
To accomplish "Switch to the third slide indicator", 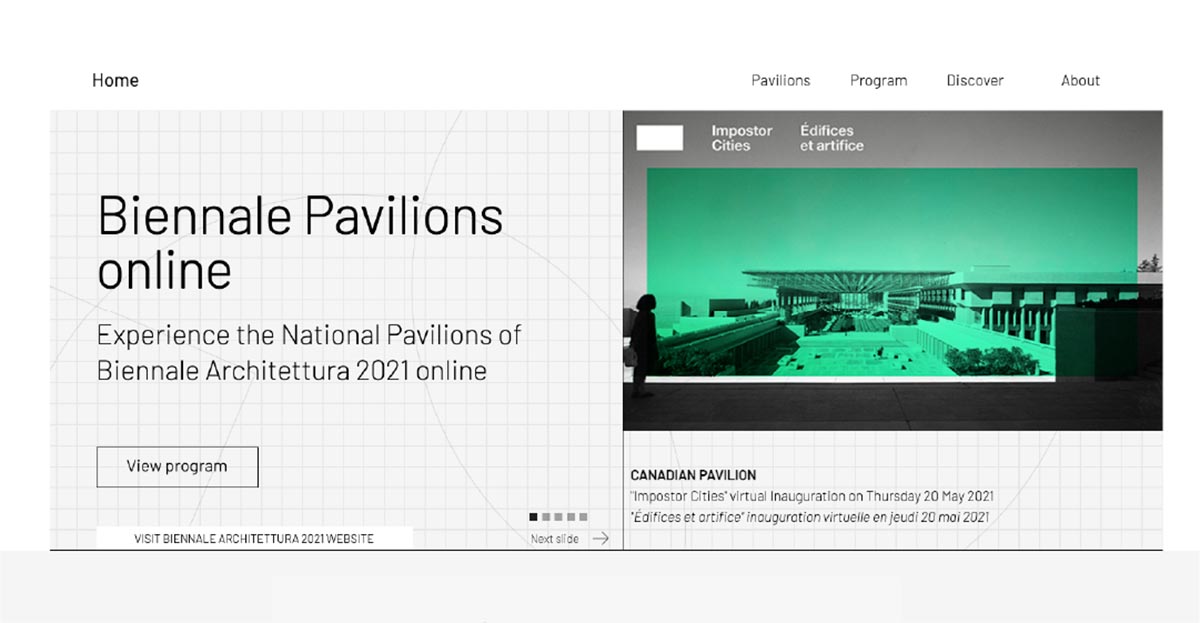I will (558, 517).
